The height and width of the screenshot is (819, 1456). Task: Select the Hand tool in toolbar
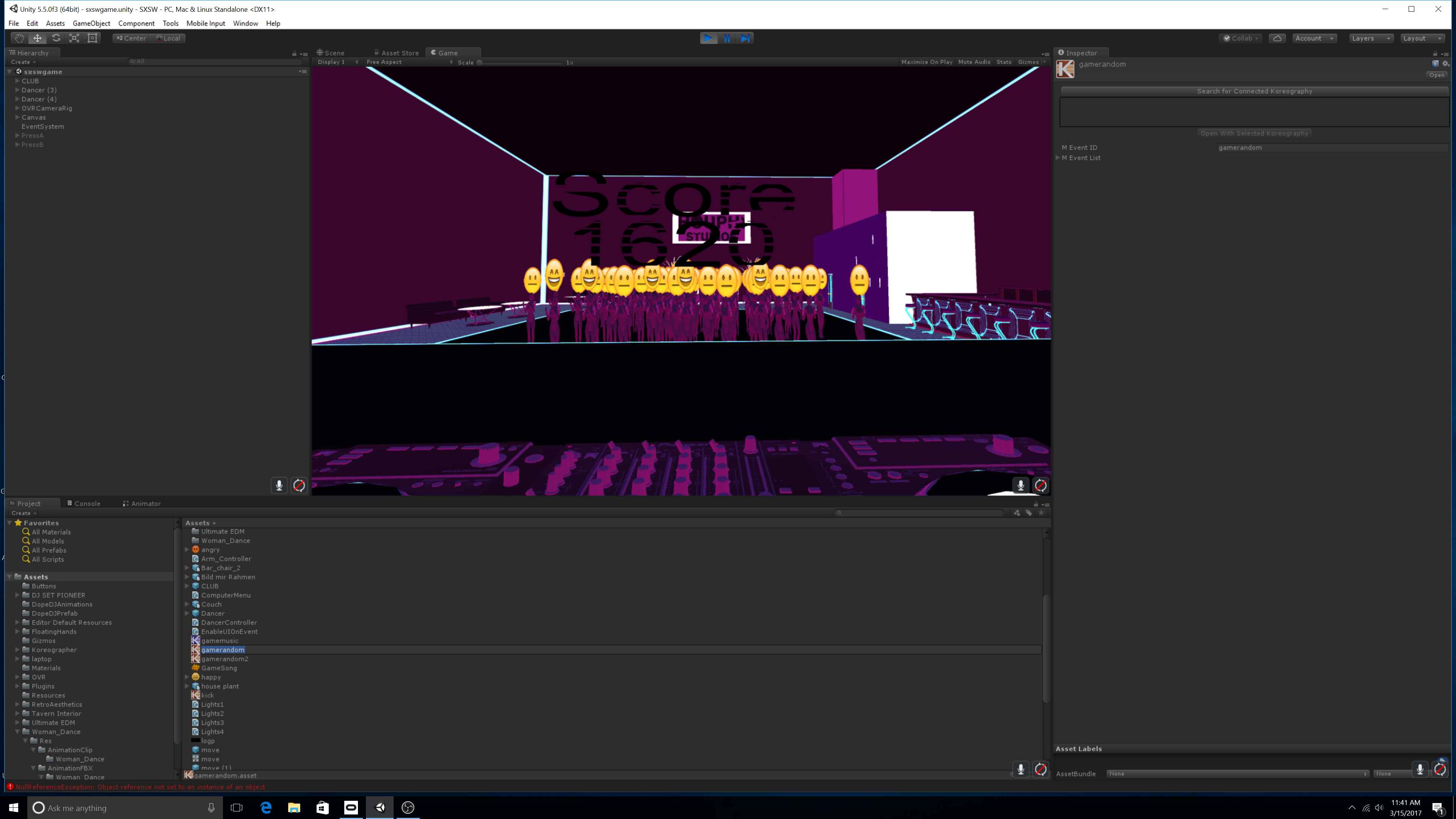(x=19, y=38)
